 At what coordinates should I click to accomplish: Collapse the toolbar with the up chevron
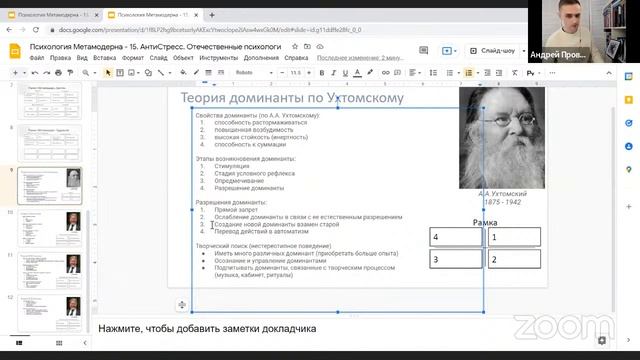pyautogui.click(x=609, y=73)
